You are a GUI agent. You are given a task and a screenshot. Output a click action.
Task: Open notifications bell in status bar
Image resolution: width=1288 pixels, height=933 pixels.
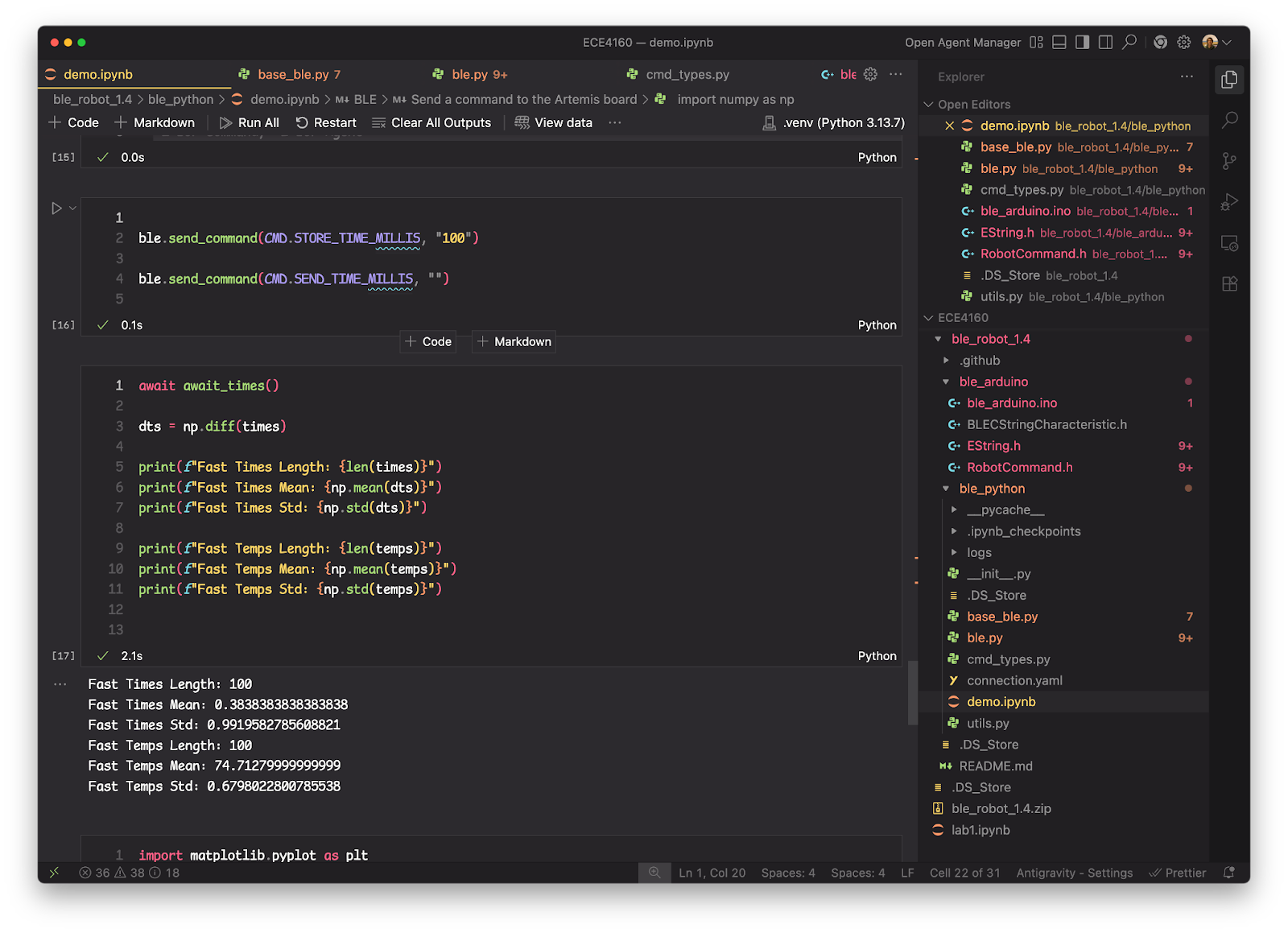1228,873
